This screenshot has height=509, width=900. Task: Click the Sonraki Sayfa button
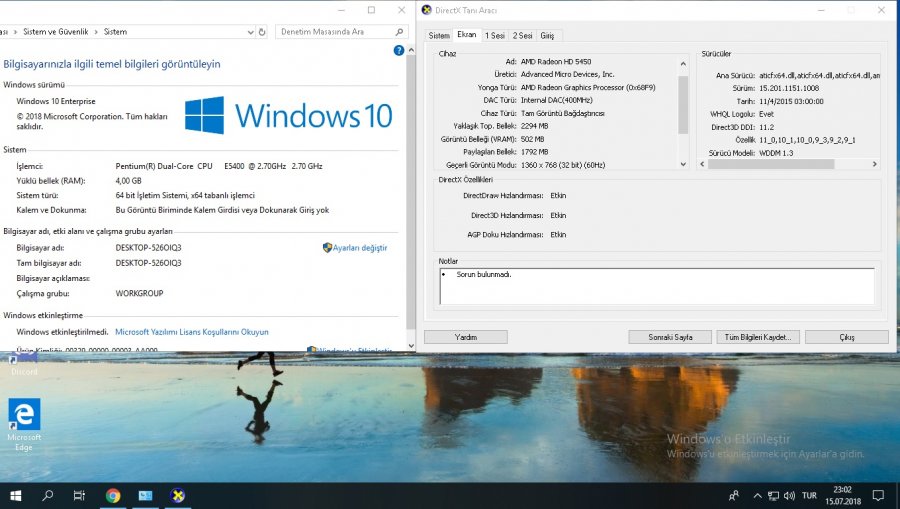click(670, 337)
